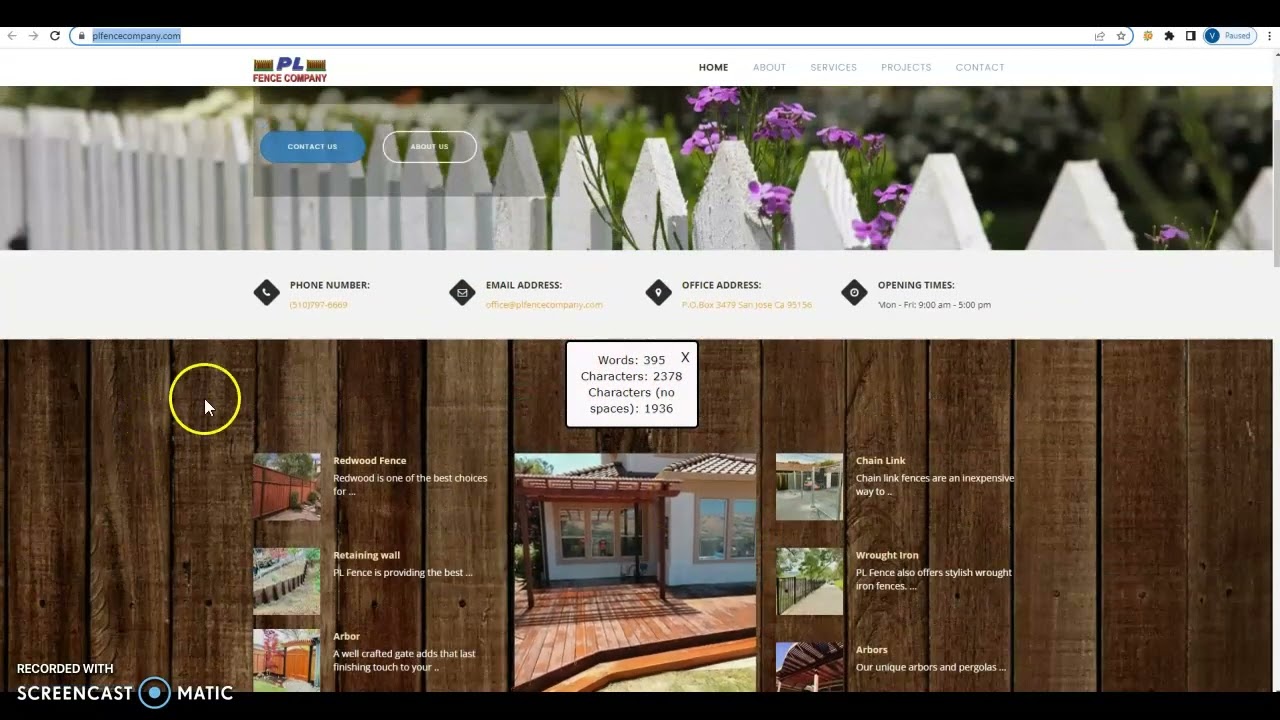
Task: Open the Retaining wall heading link
Action: [x=366, y=555]
